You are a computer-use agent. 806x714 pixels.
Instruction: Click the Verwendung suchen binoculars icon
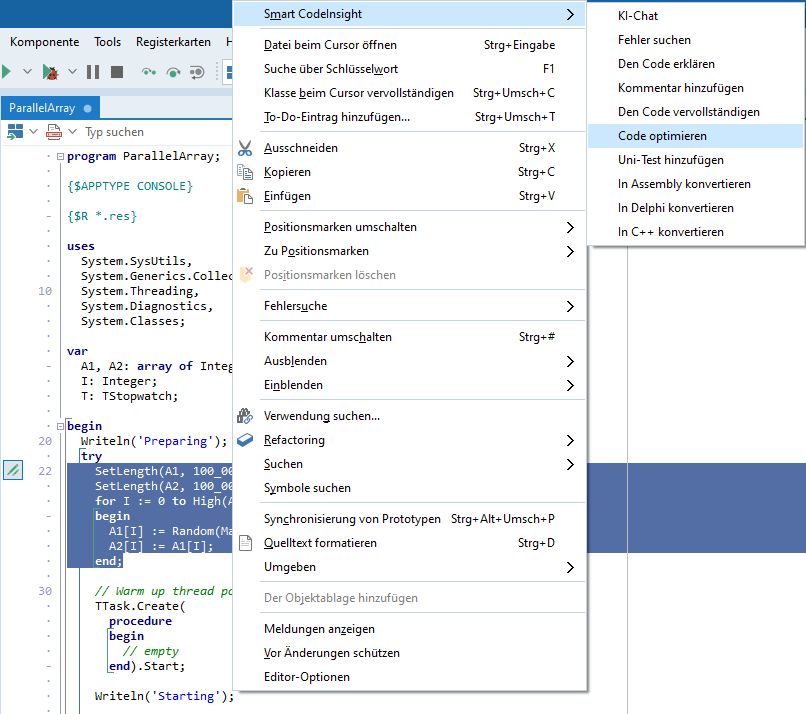coord(245,416)
